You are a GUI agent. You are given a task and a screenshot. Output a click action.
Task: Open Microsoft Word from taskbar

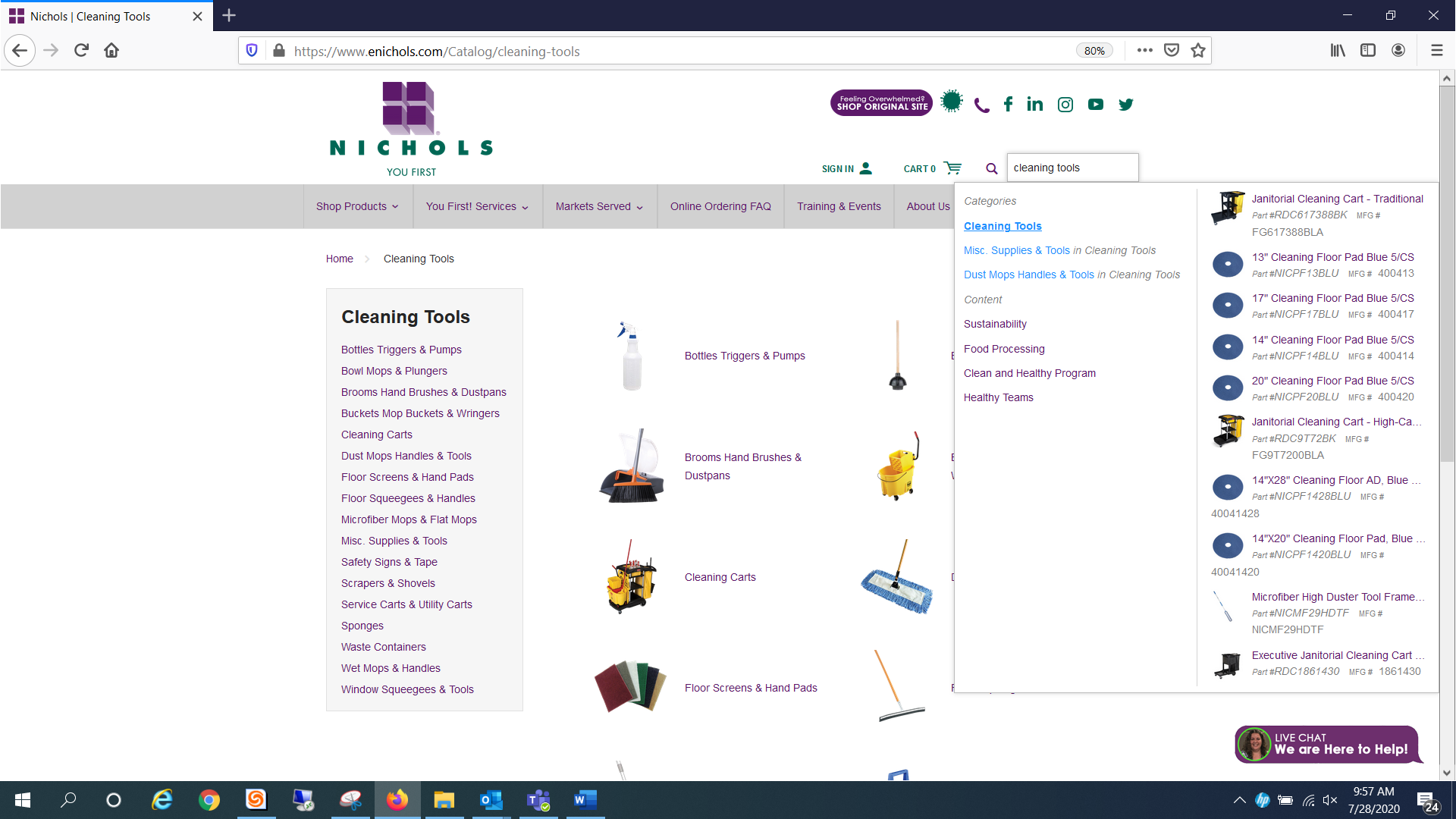click(x=585, y=800)
